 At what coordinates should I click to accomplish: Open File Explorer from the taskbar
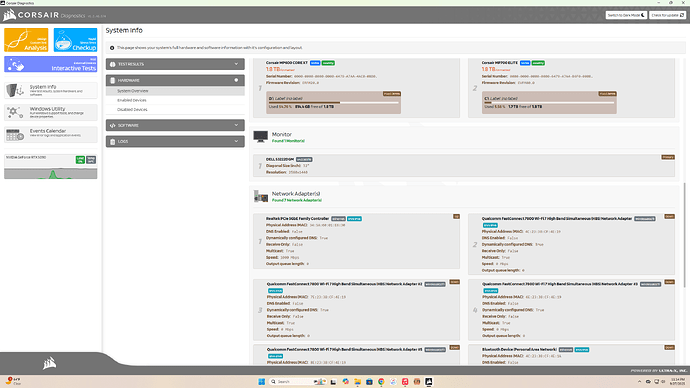tap(357, 381)
